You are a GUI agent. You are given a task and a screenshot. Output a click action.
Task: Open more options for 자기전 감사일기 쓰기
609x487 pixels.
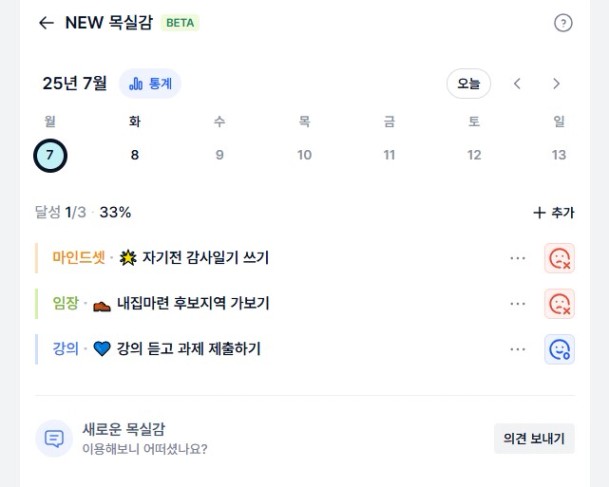(518, 258)
